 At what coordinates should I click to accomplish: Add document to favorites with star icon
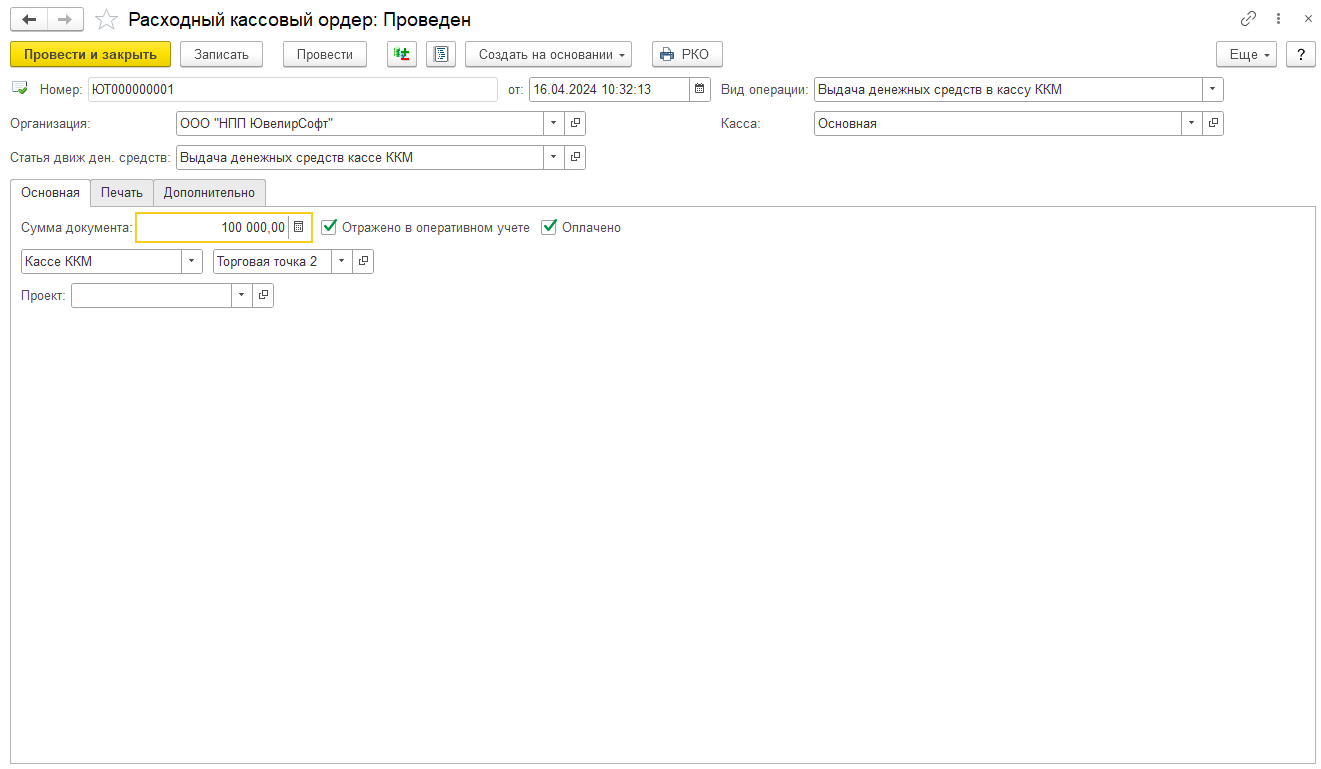106,19
